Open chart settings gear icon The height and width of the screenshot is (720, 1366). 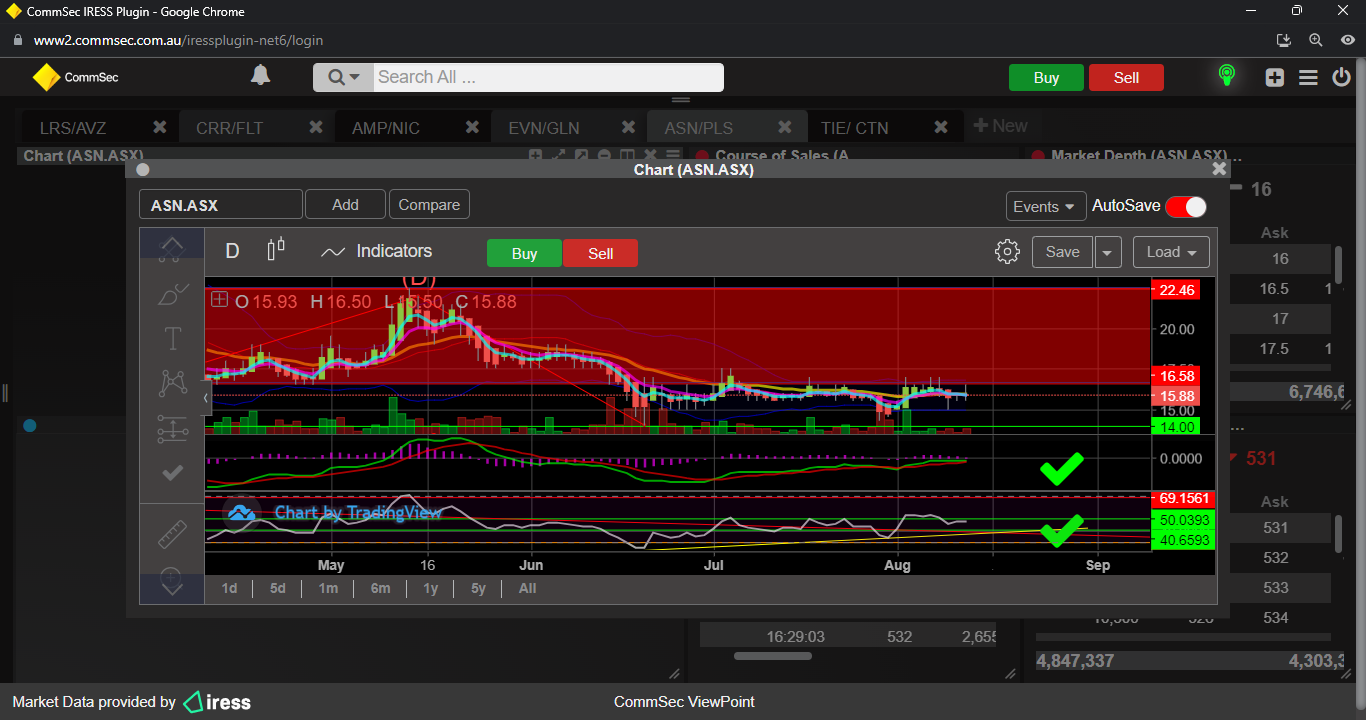(x=1007, y=252)
